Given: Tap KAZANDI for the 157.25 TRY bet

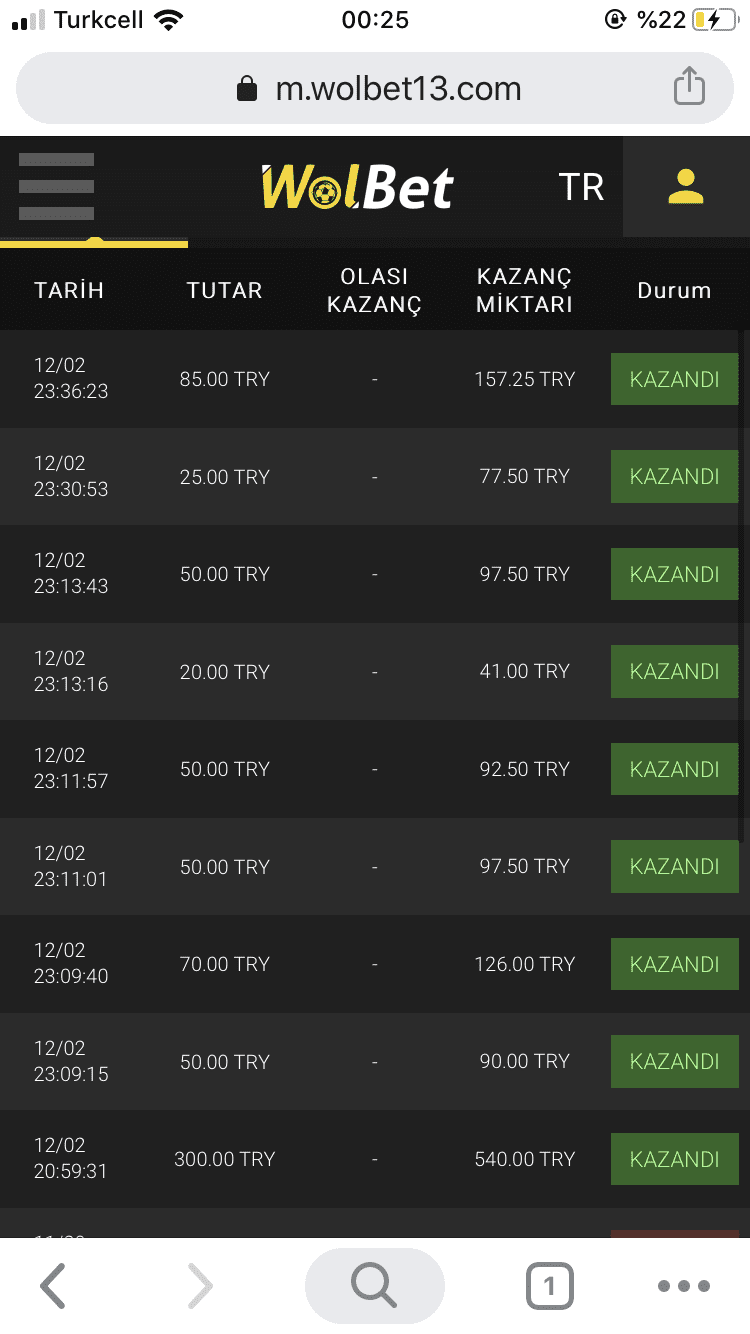Looking at the screenshot, I should coord(675,379).
